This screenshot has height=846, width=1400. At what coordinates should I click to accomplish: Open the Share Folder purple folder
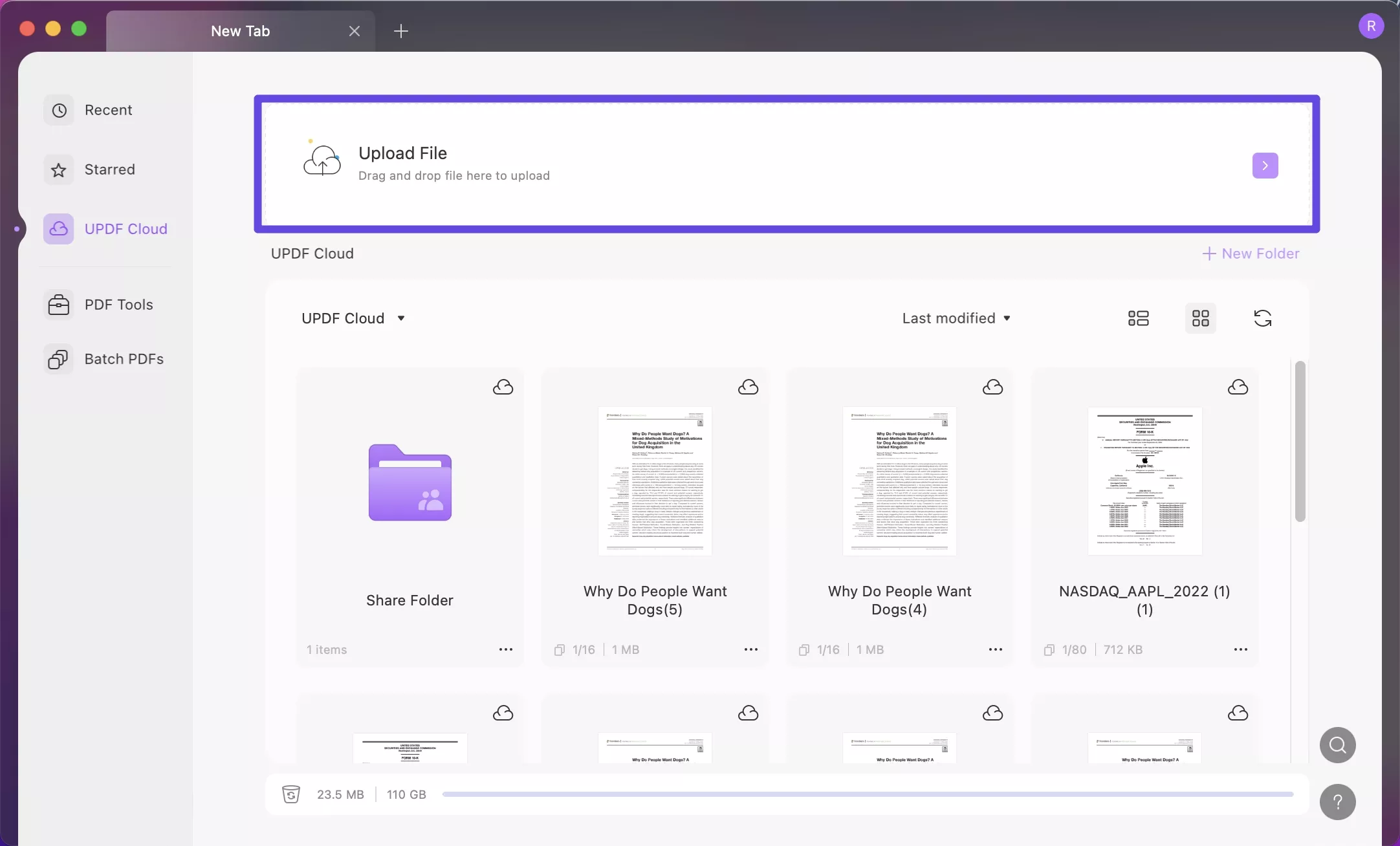pos(410,483)
